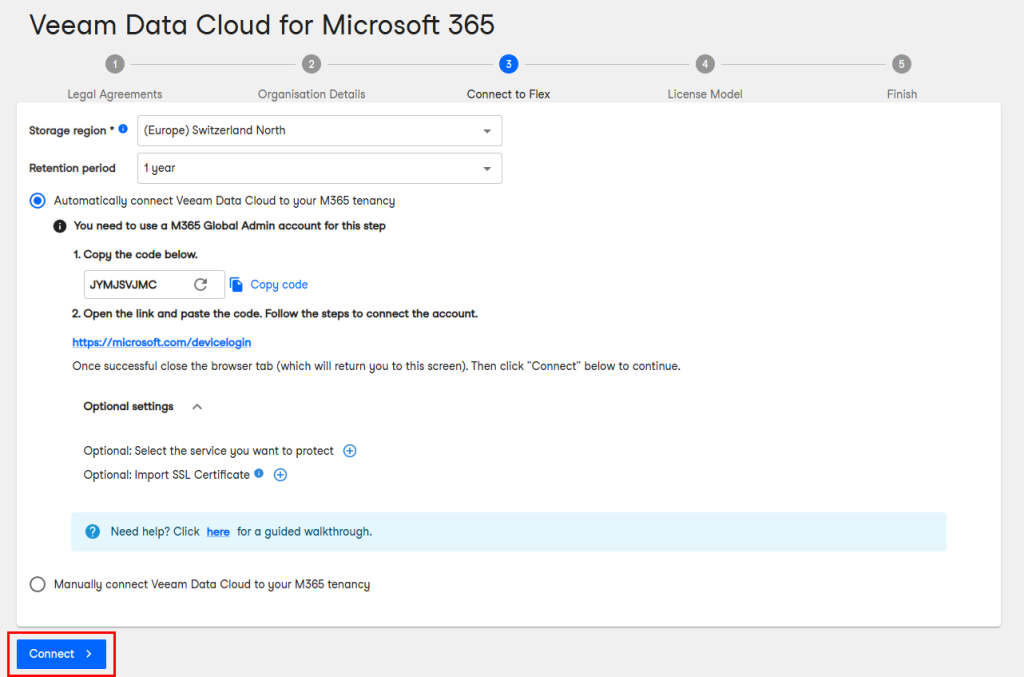Click the info icon beside Import SSL Certificate
1024x677 pixels.
tap(259, 473)
